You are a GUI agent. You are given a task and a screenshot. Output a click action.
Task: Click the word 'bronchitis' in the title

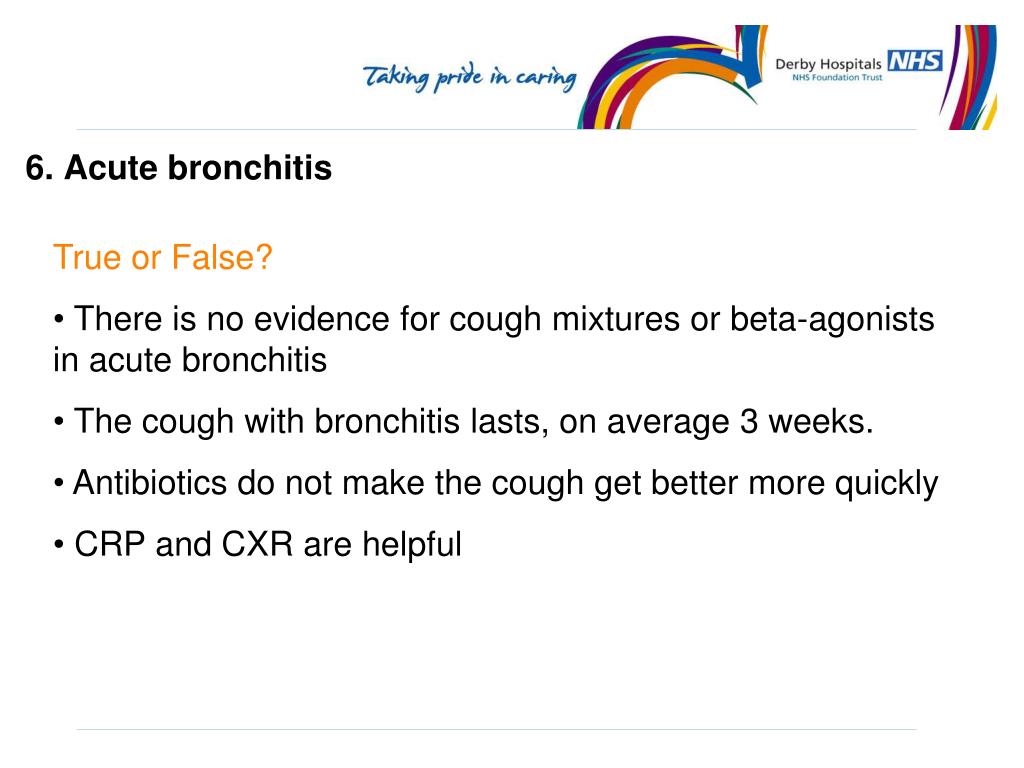249,168
